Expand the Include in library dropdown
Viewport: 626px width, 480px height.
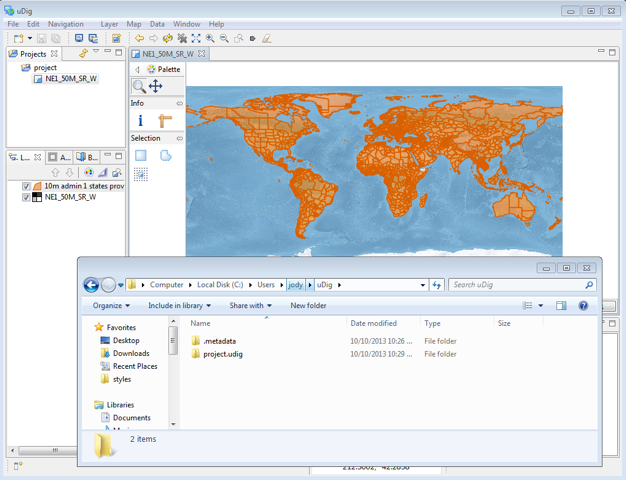[x=179, y=306]
